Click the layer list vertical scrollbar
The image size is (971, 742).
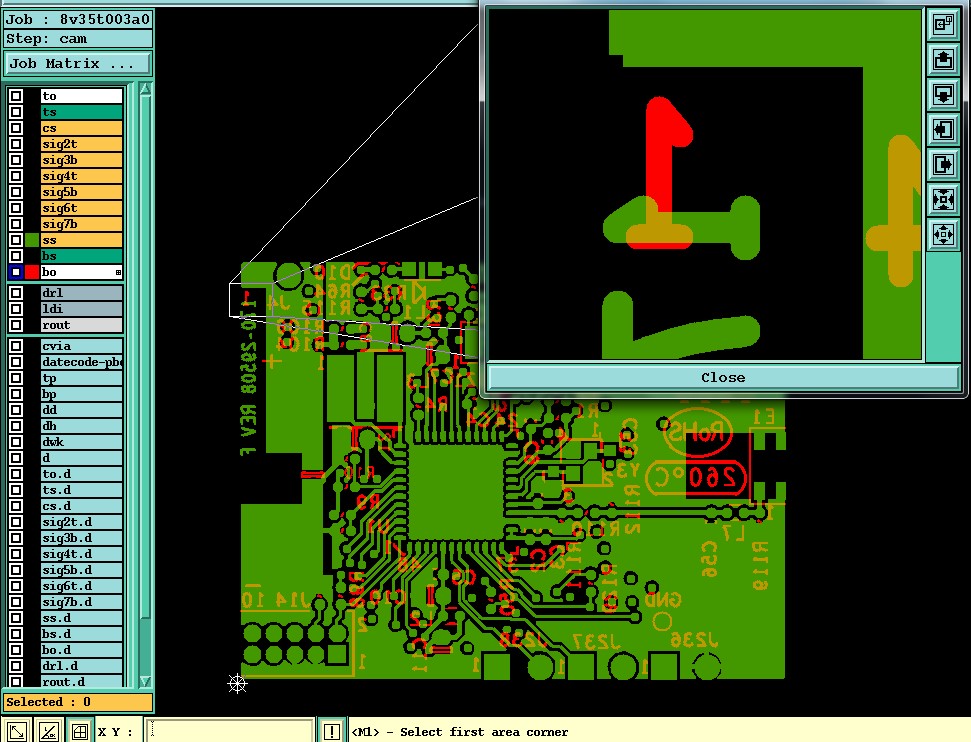click(x=145, y=384)
